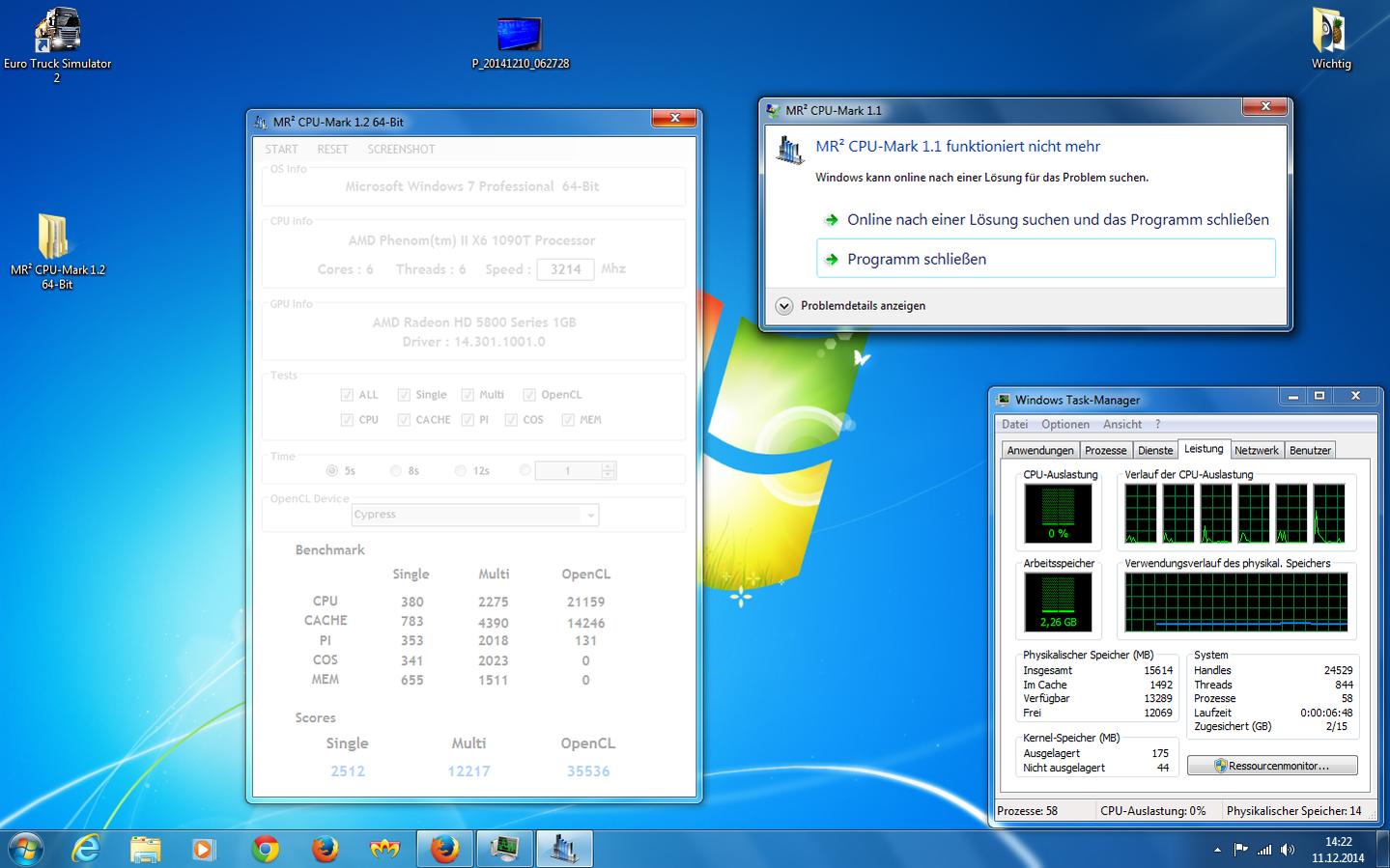Click the Task-Manager title bar icon
This screenshot has width=1390, height=868.
click(1003, 399)
